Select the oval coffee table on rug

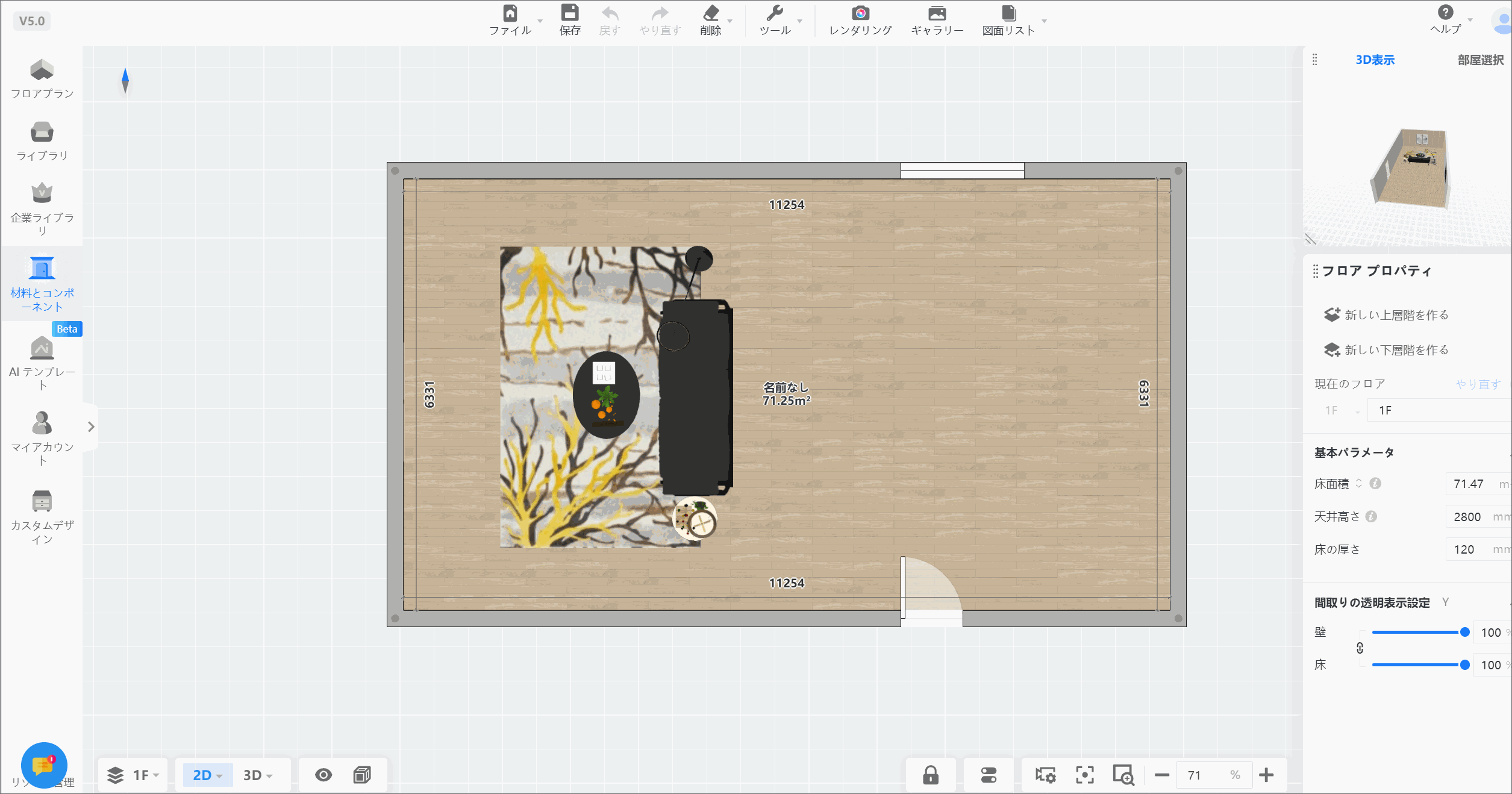606,395
